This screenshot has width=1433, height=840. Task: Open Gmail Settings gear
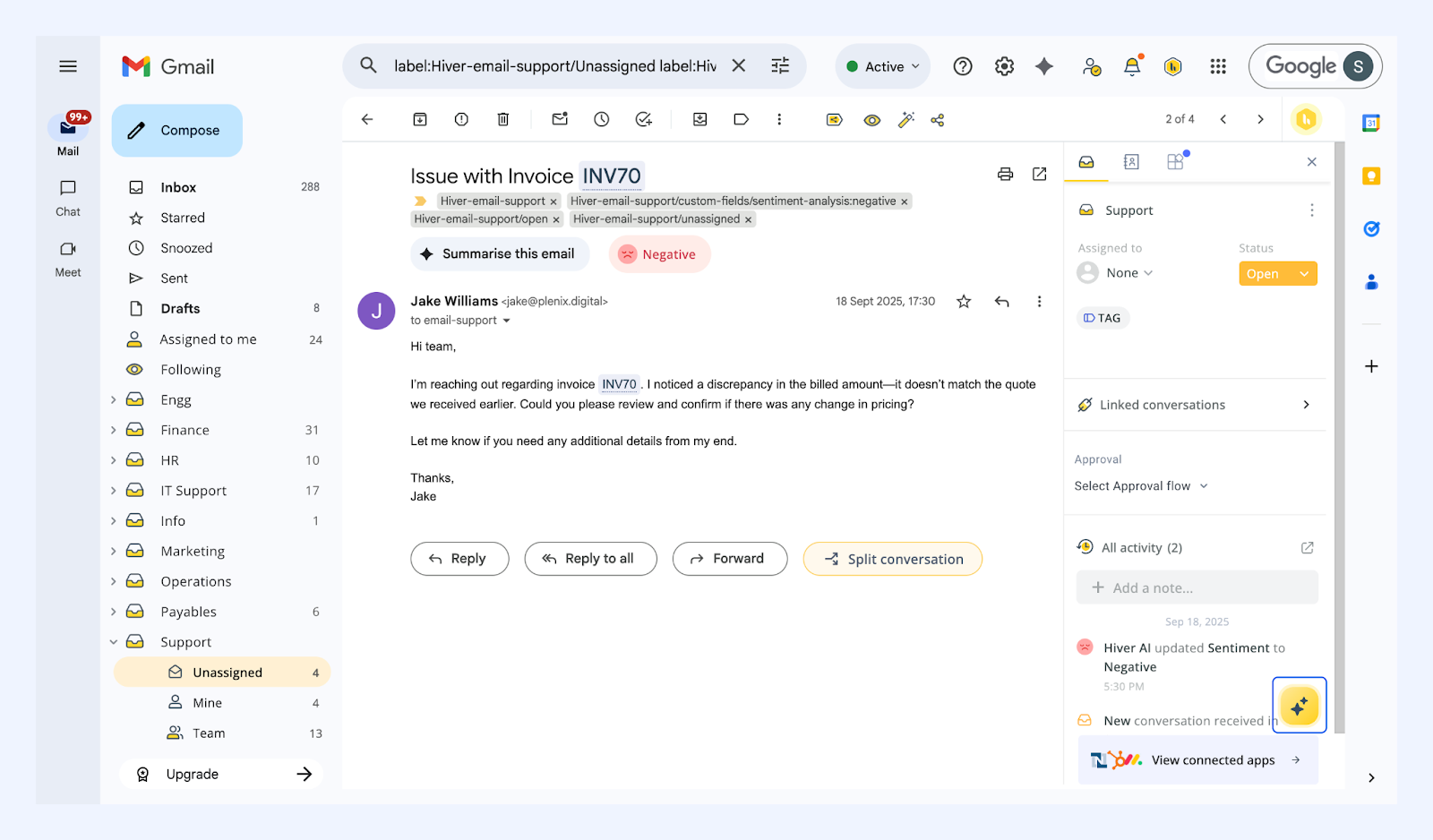click(x=1005, y=66)
